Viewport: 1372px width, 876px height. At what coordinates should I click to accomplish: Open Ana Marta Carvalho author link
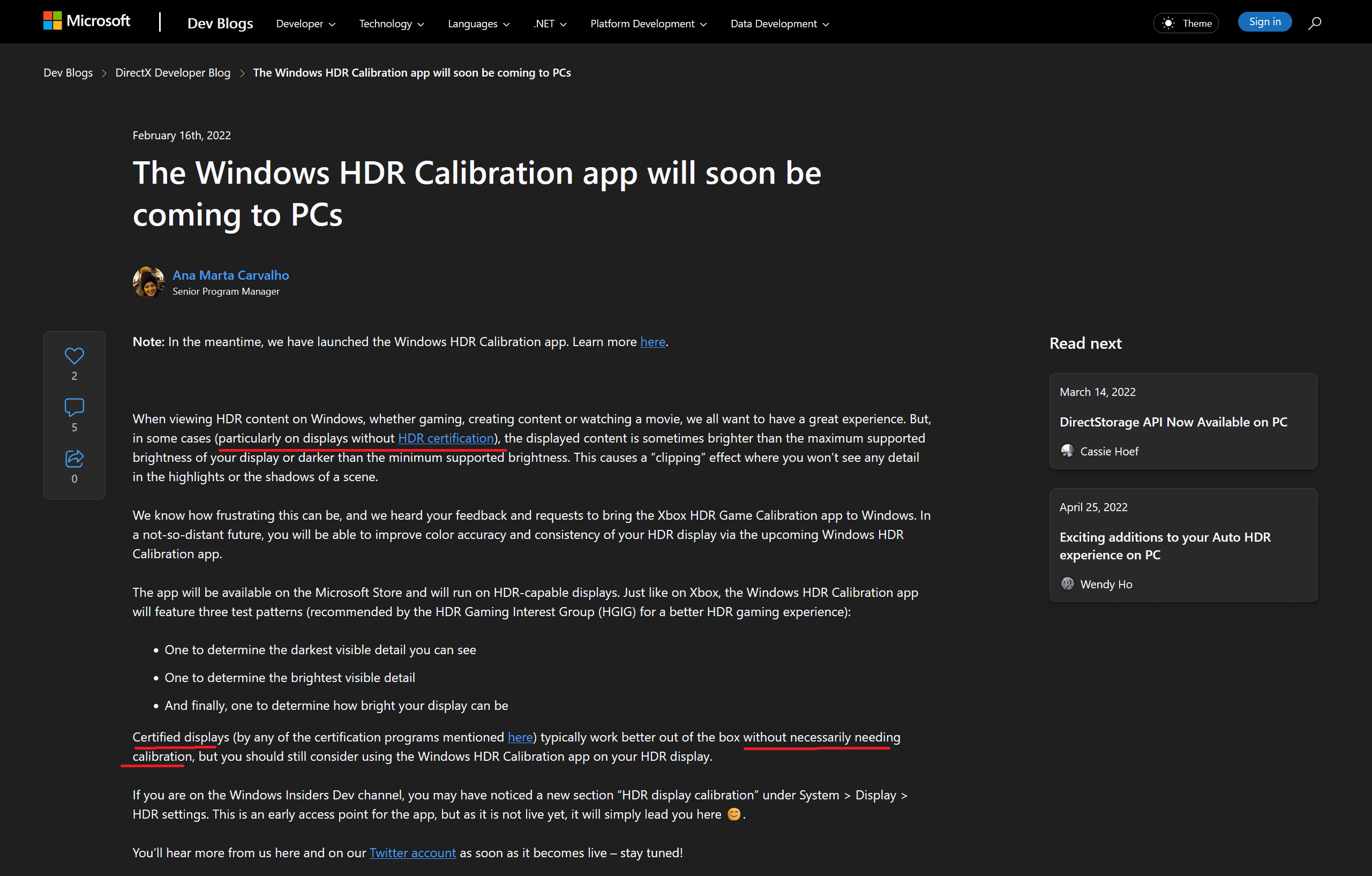pyautogui.click(x=231, y=275)
